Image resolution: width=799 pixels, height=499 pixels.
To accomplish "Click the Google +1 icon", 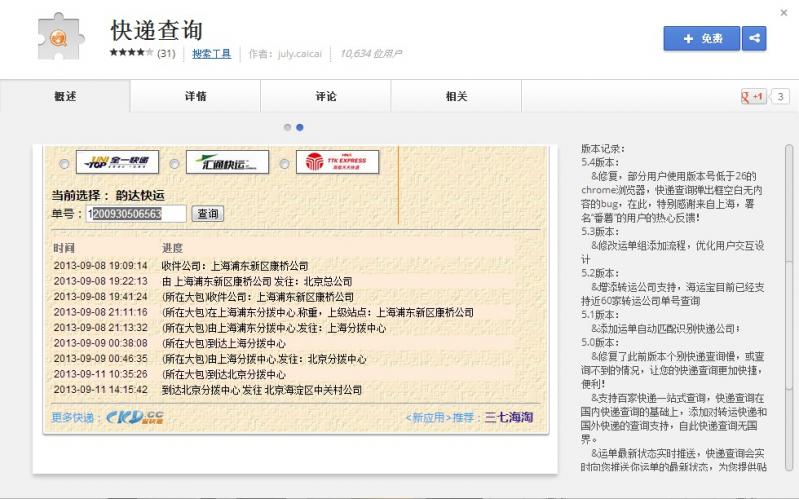I will [x=751, y=96].
